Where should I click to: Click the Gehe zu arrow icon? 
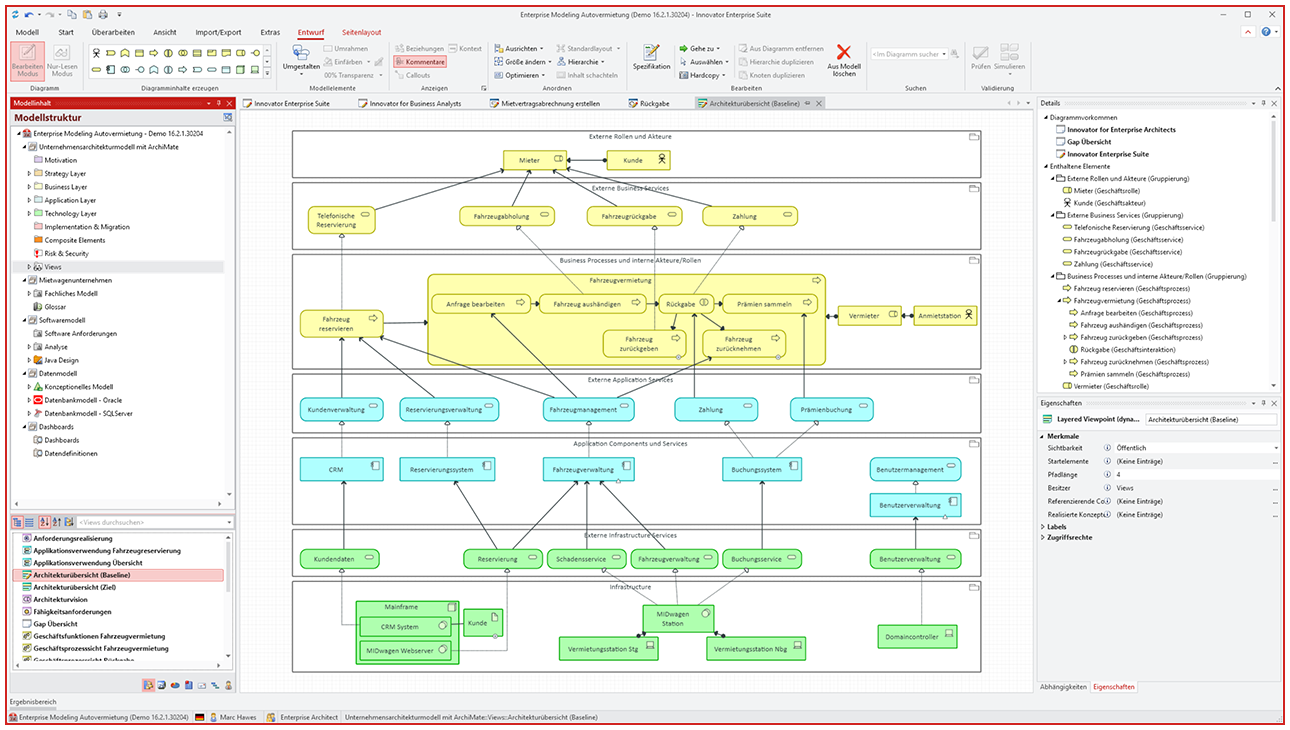click(x=684, y=48)
